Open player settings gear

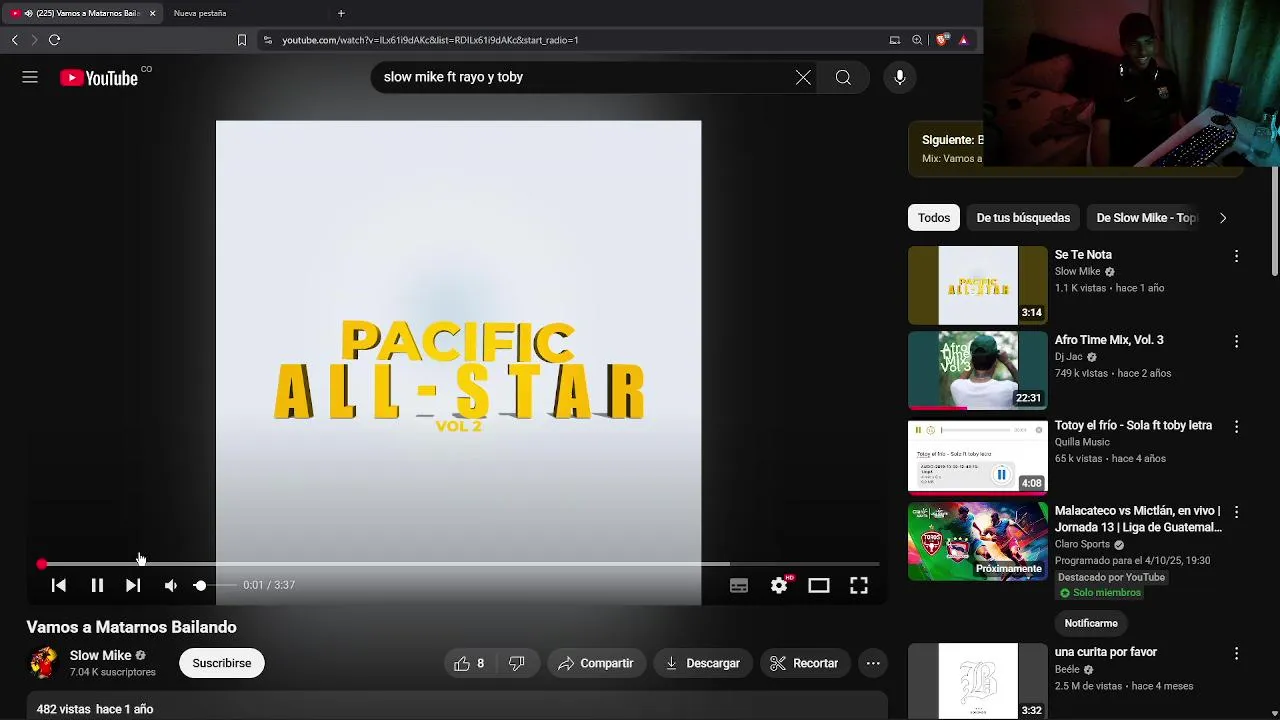click(779, 586)
